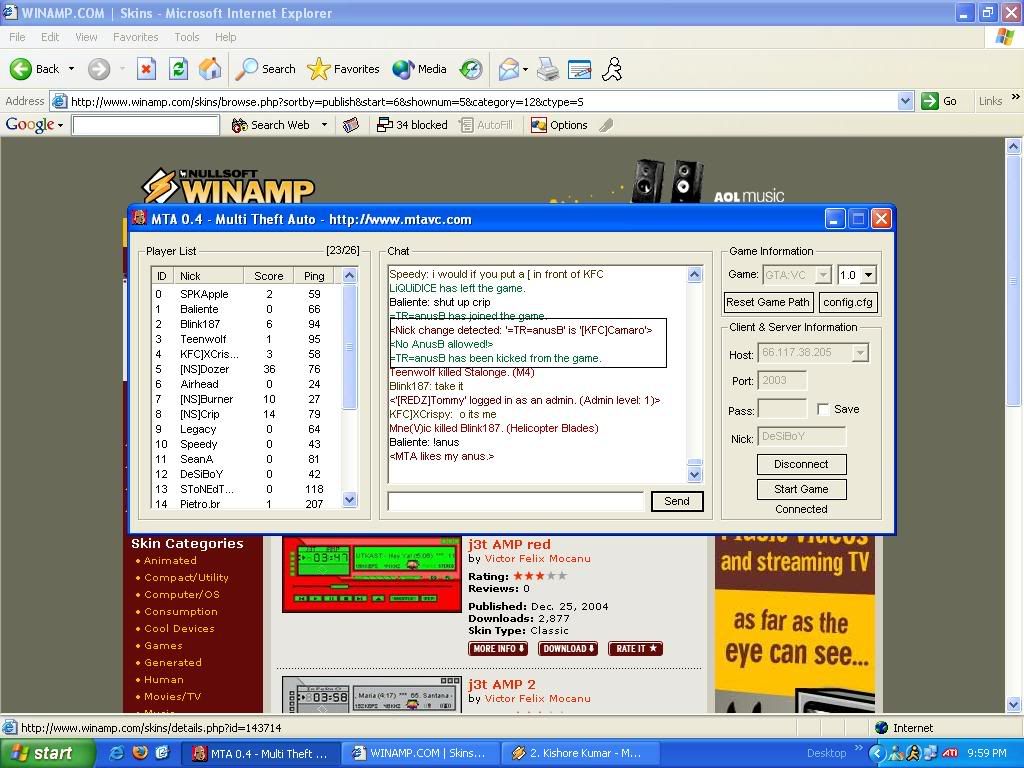Open the Media pane in IE toolbar
The image size is (1024, 768).
[x=419, y=69]
